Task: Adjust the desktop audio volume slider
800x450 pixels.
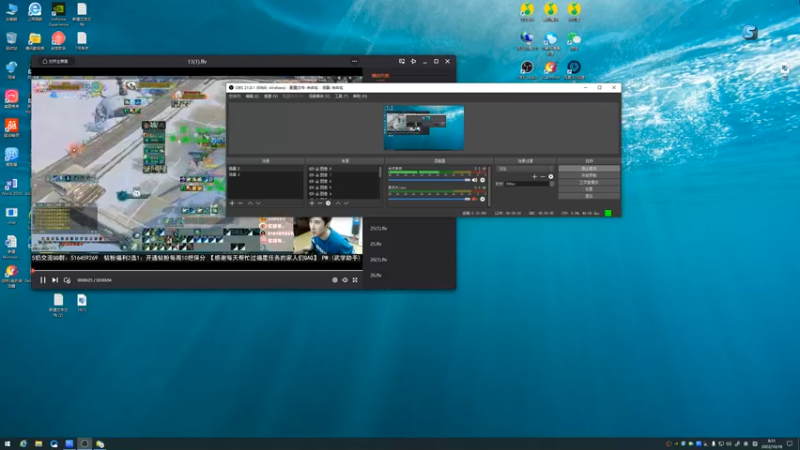Action: (429, 180)
